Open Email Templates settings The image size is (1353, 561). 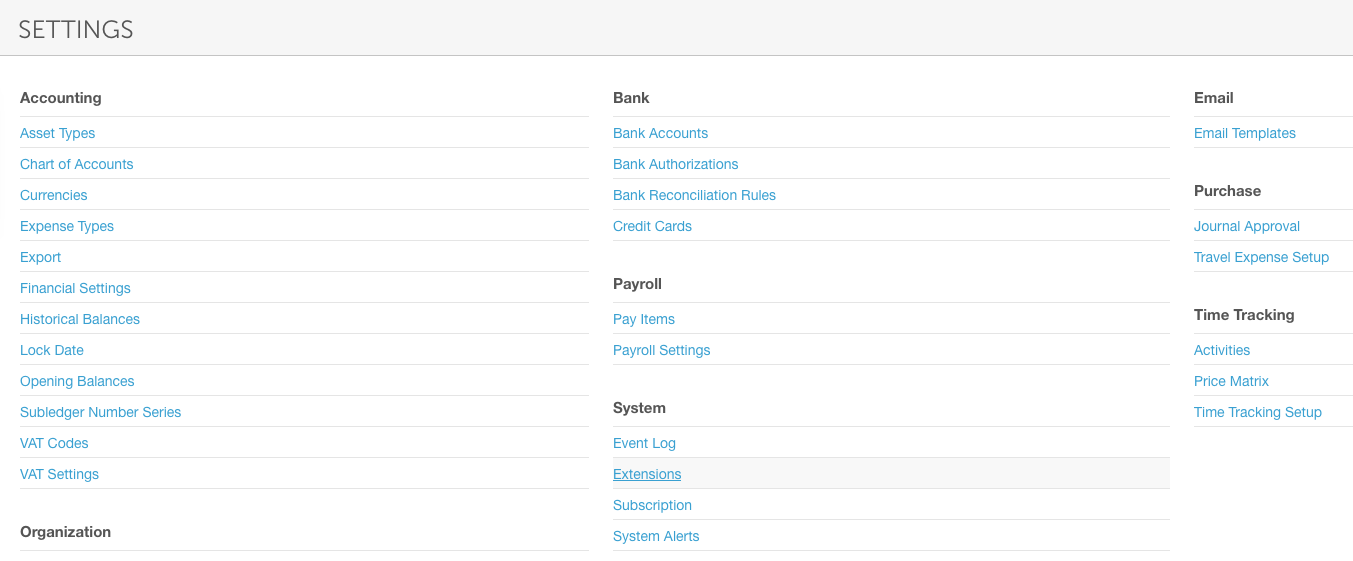coord(1244,133)
